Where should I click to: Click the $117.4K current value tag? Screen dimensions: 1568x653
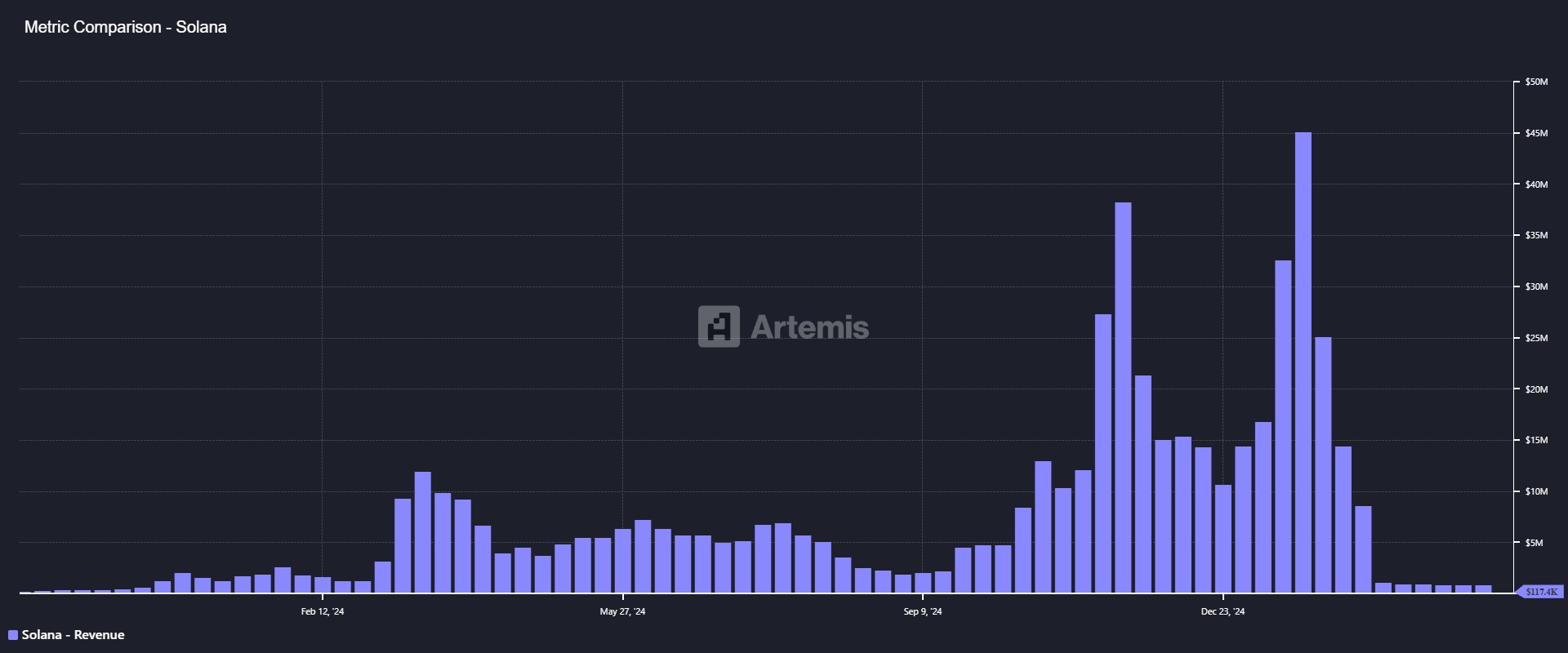pos(1541,592)
